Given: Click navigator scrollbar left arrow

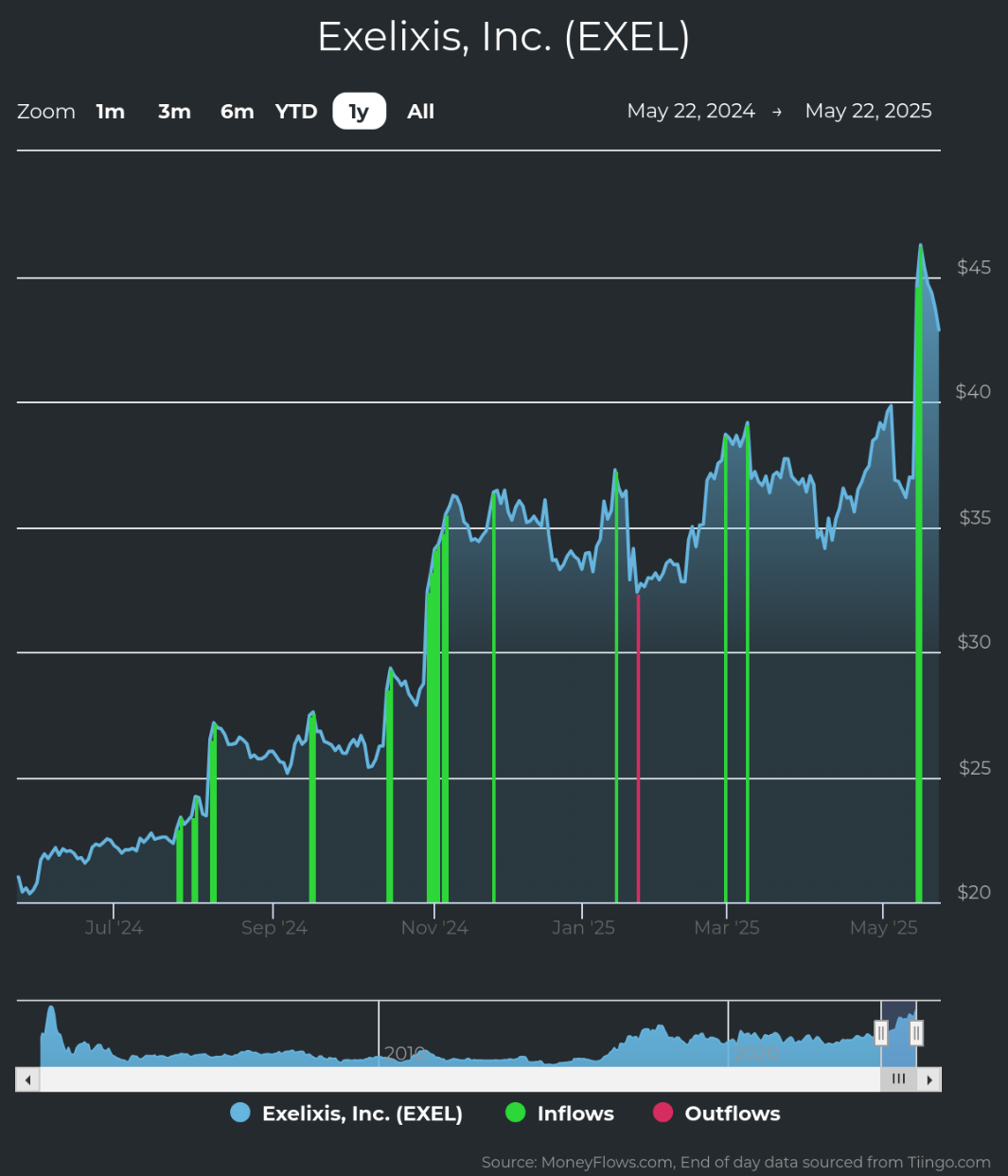Looking at the screenshot, I should tap(27, 1079).
